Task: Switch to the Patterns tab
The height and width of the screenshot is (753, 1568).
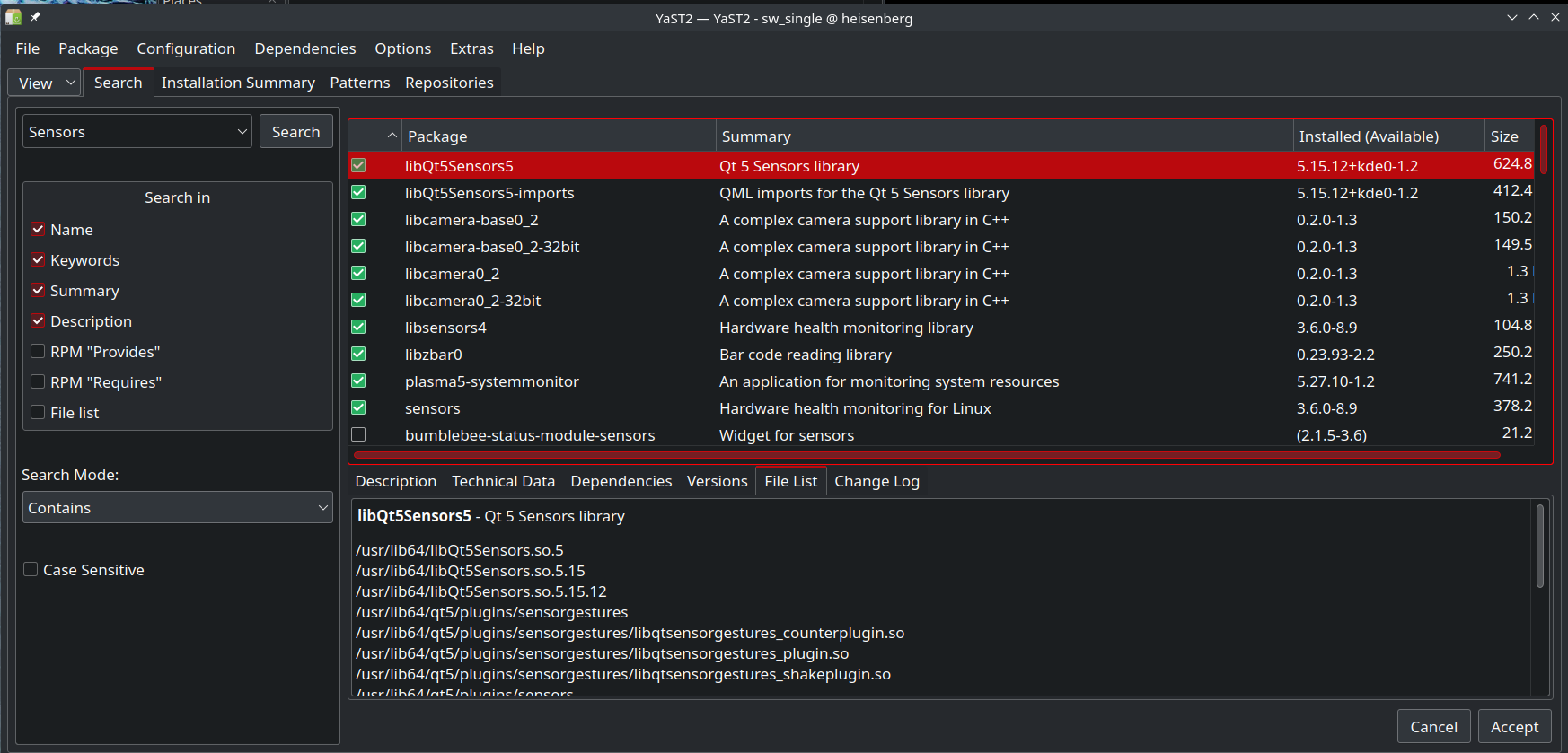Action: pyautogui.click(x=360, y=83)
